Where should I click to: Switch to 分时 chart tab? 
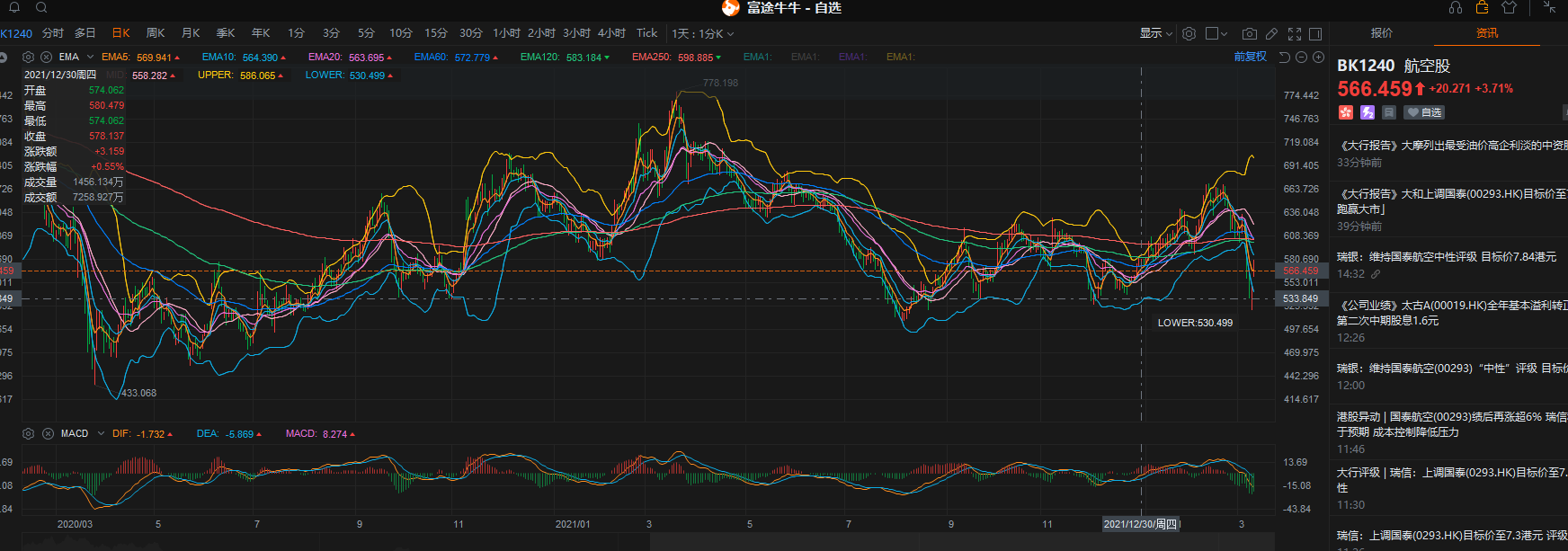tap(53, 33)
